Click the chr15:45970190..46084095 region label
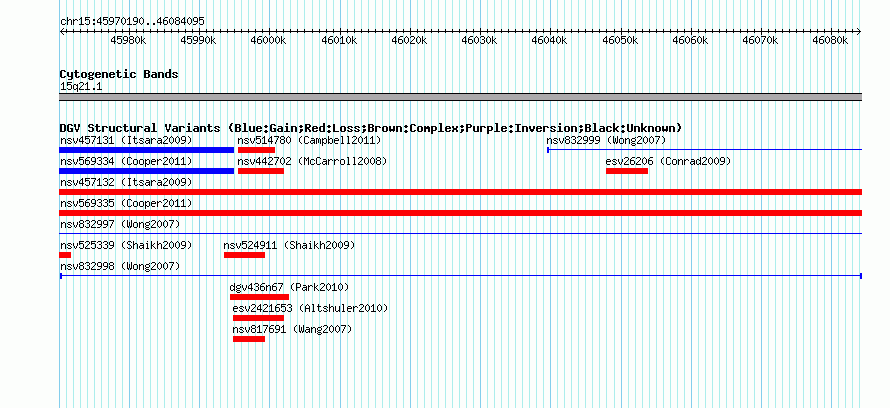This screenshot has height=408, width=890. click(x=132, y=22)
